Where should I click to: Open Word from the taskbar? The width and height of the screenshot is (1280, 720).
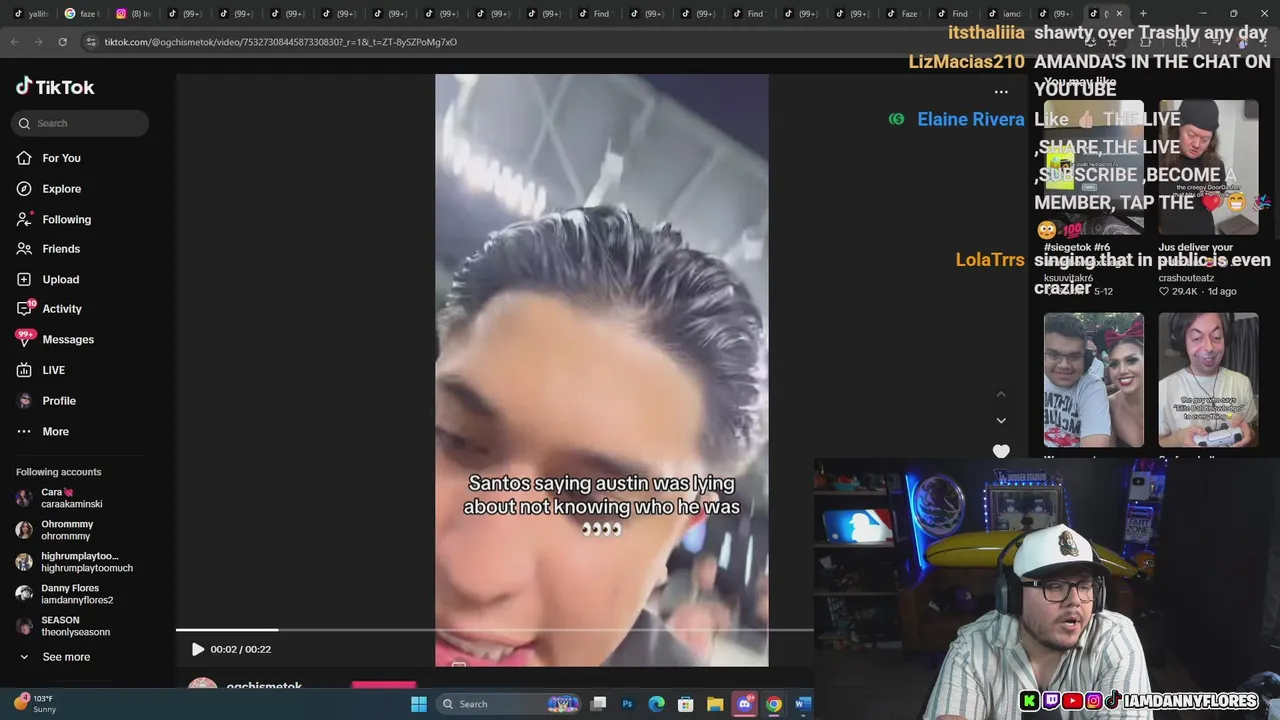click(x=802, y=704)
